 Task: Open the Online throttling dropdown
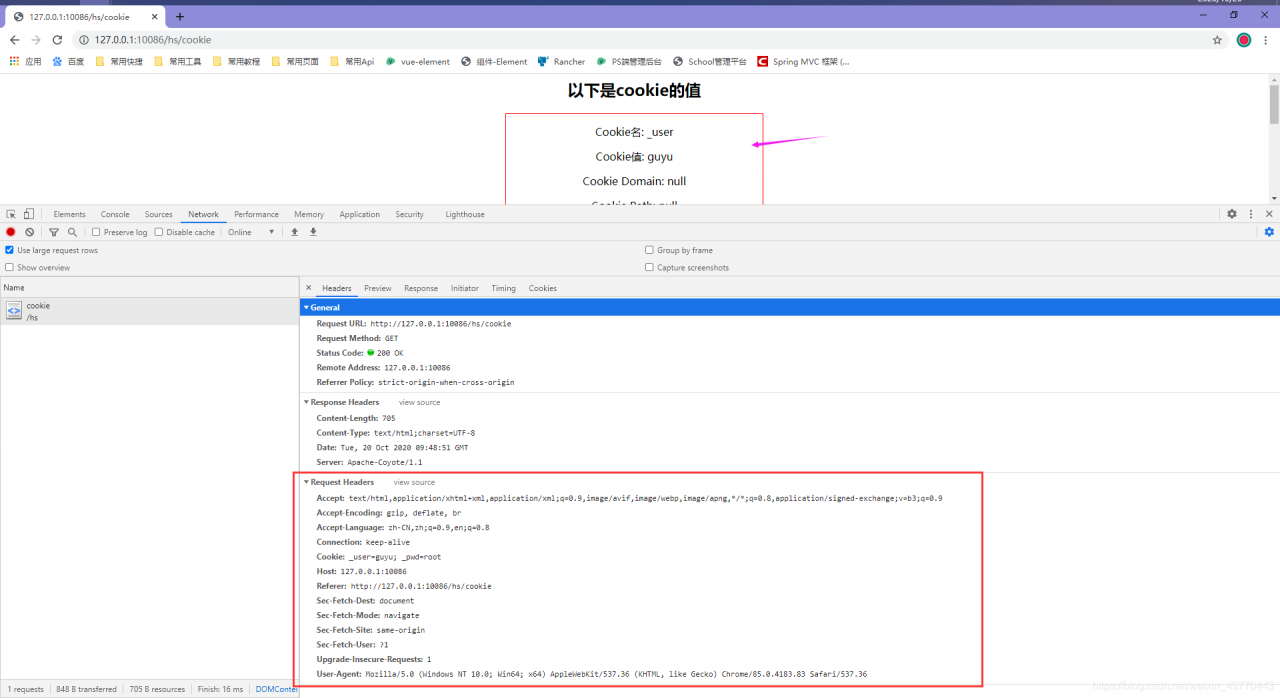click(251, 232)
